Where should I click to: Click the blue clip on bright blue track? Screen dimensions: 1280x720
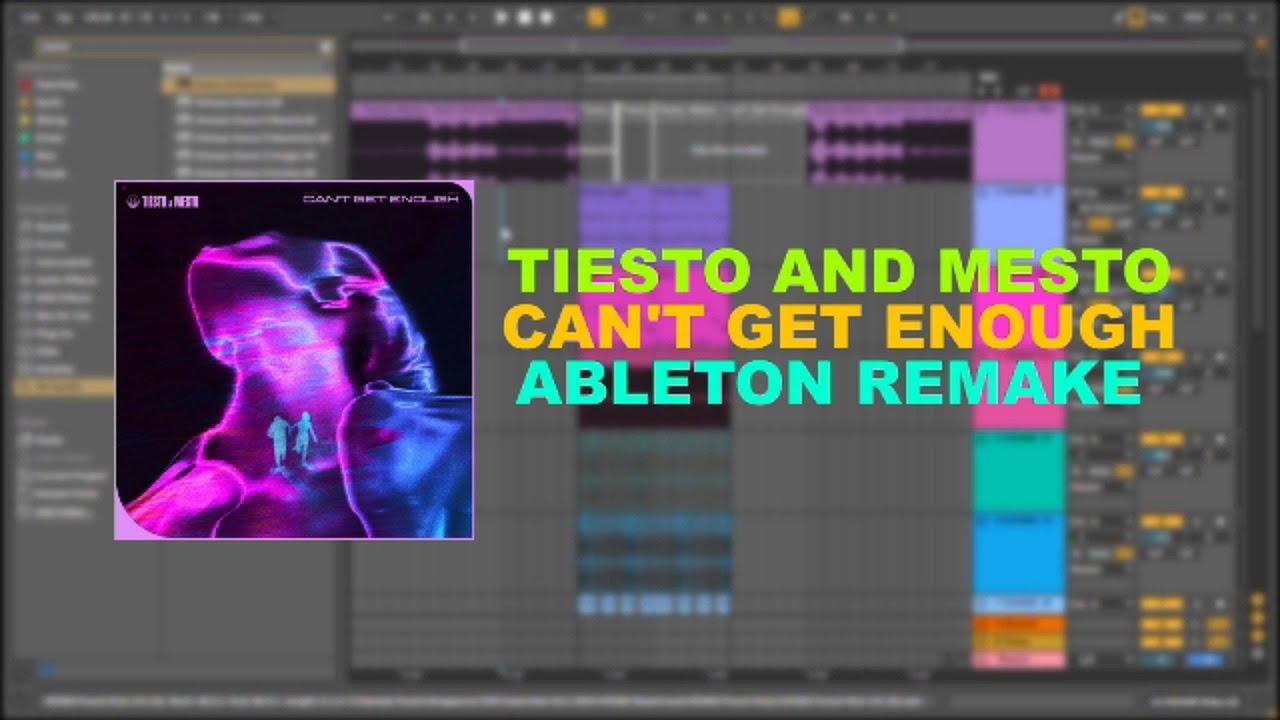tap(654, 554)
